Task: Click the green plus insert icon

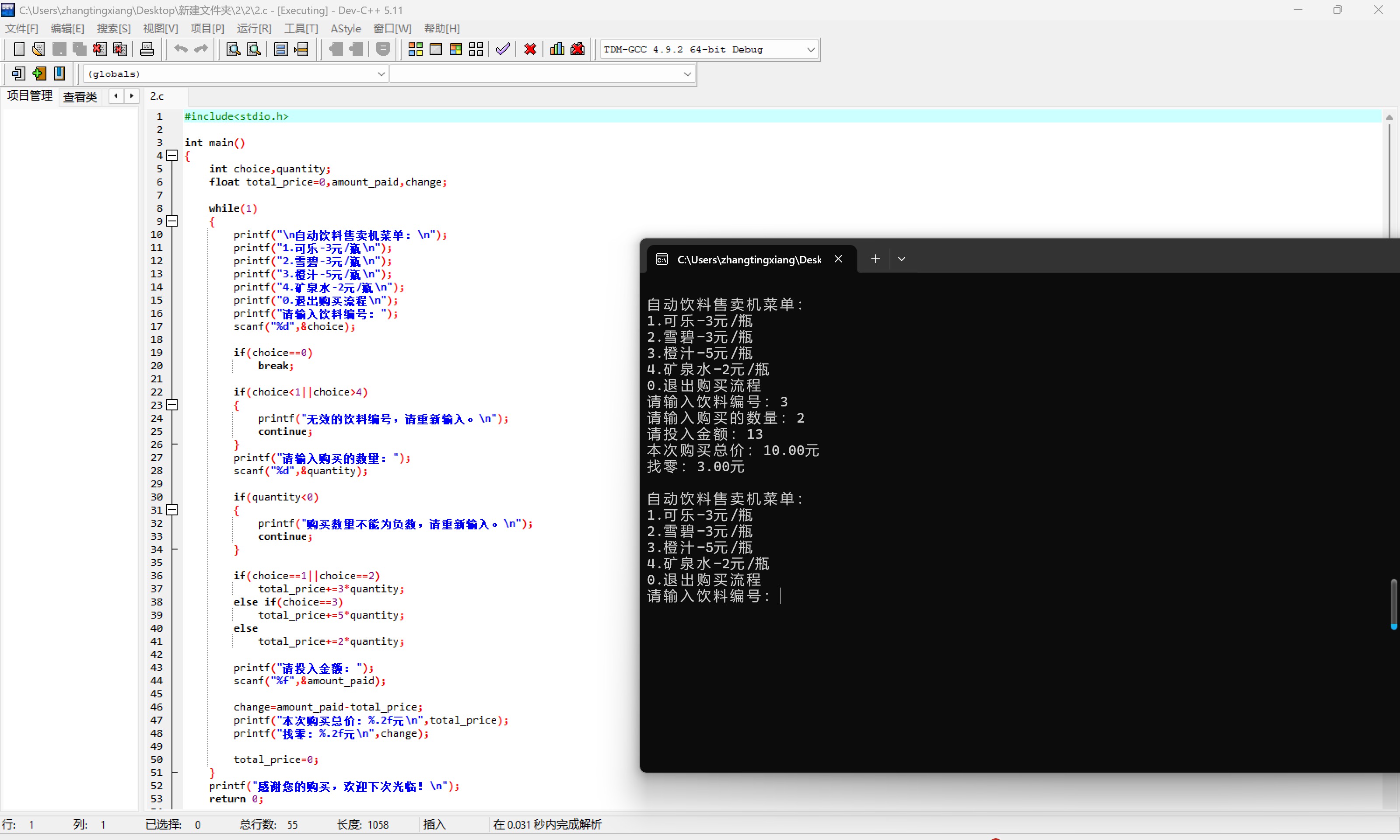Action: point(39,73)
